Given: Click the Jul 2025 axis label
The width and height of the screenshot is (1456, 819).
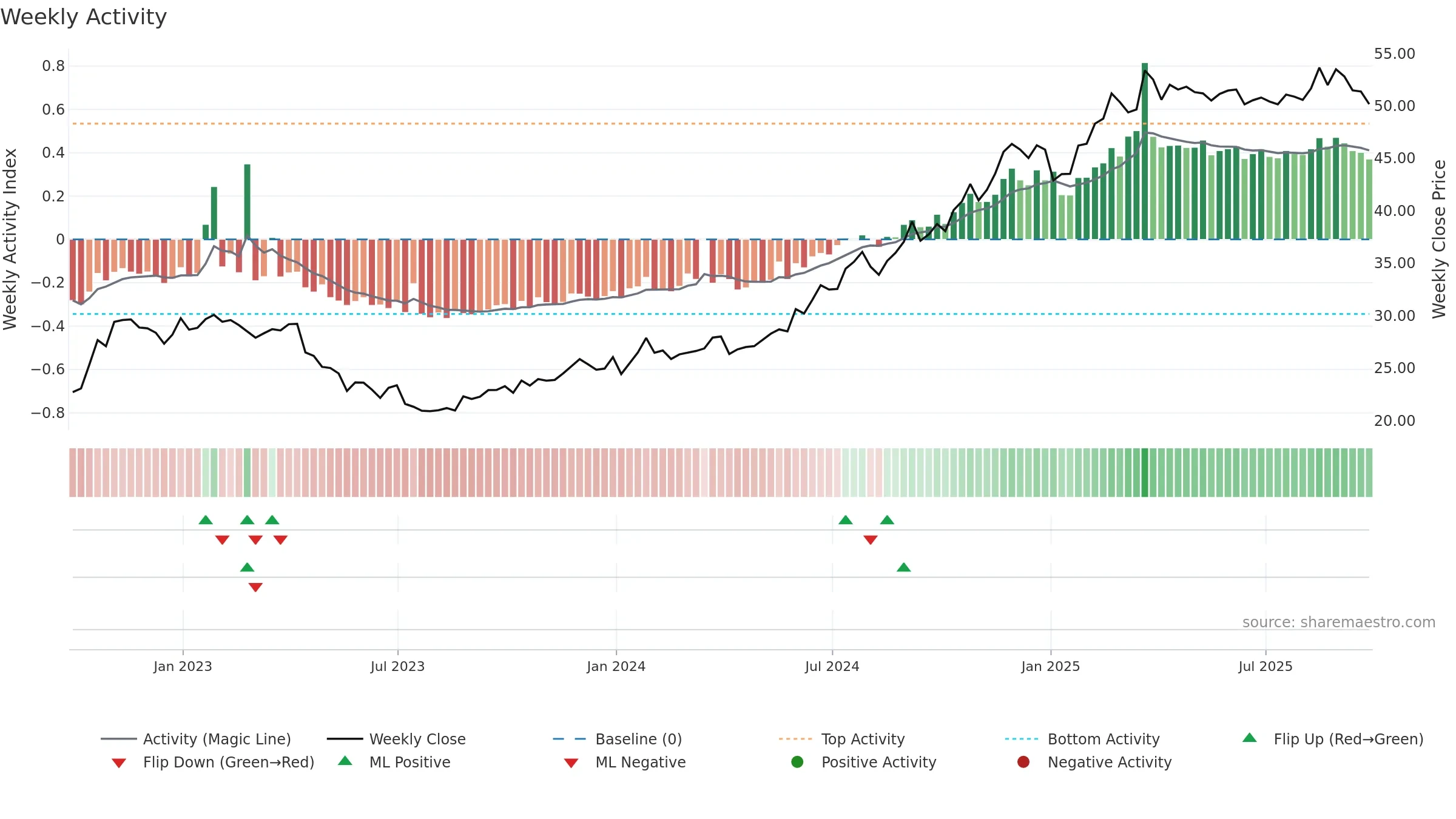Looking at the screenshot, I should [1266, 666].
